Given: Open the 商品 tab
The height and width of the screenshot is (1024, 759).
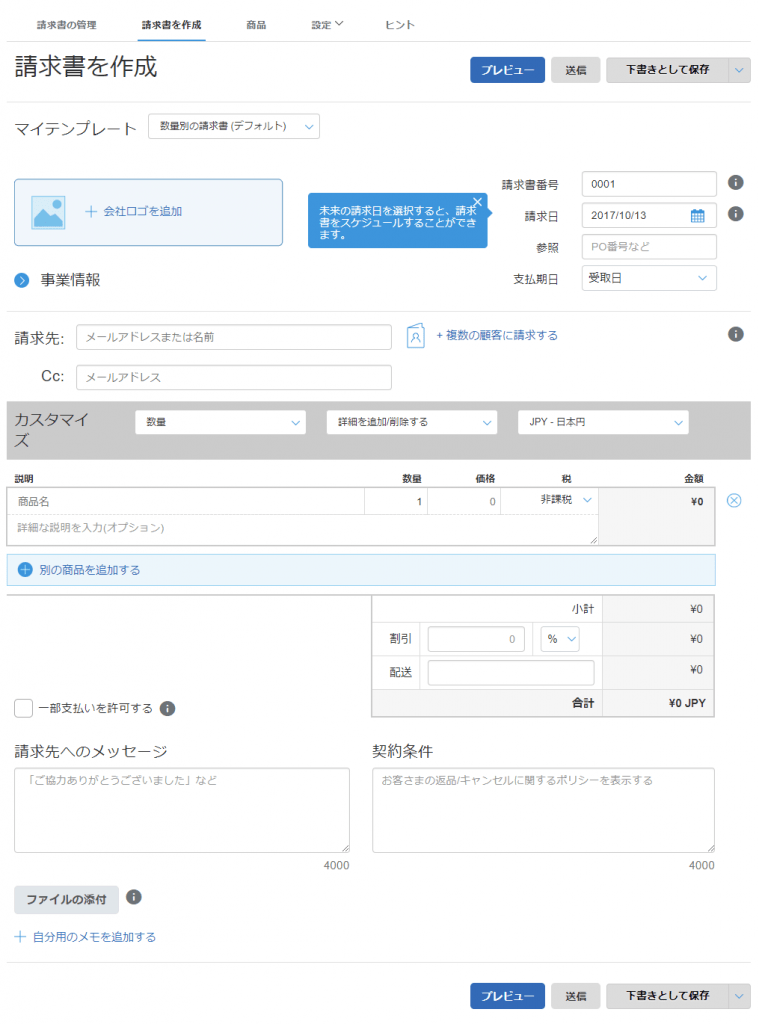Looking at the screenshot, I should [256, 25].
